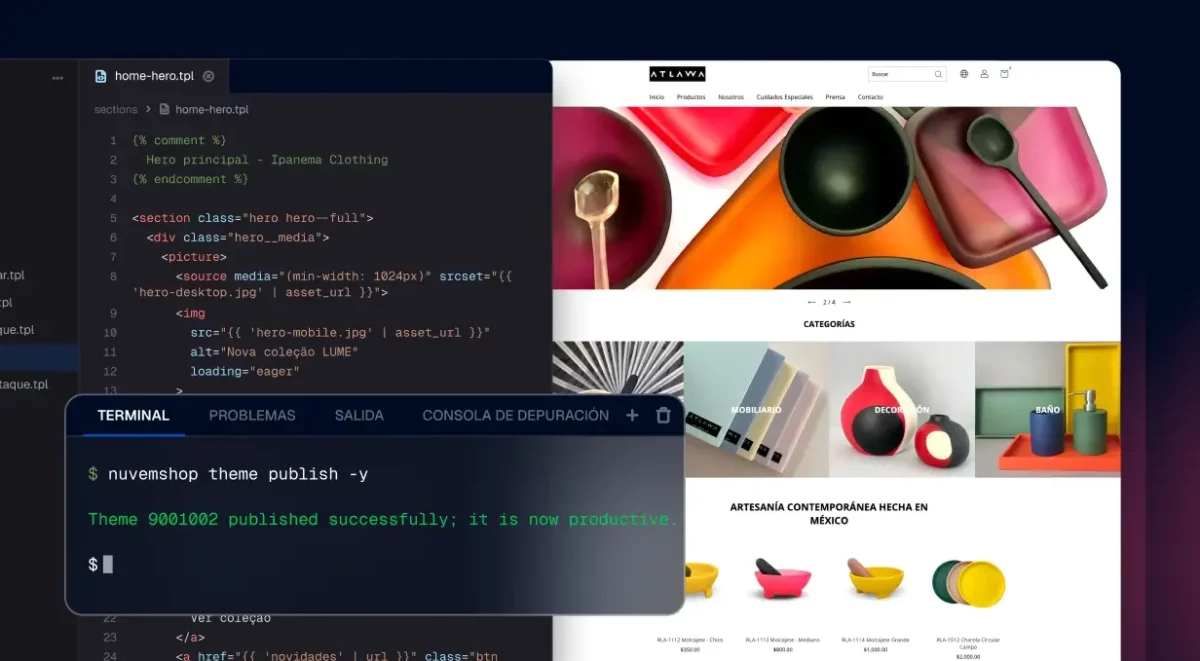This screenshot has width=1200, height=661.
Task: Click the $1,000.00 price text
Action: coord(875,650)
